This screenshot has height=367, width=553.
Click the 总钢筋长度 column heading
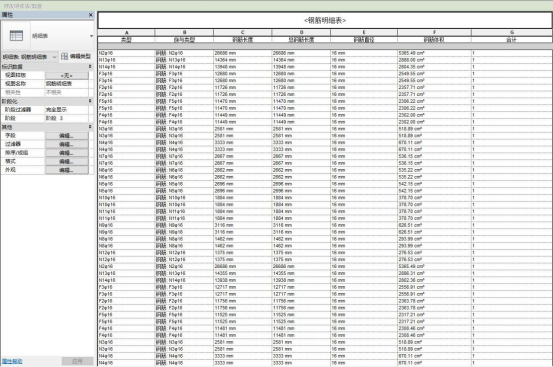pyautogui.click(x=301, y=39)
